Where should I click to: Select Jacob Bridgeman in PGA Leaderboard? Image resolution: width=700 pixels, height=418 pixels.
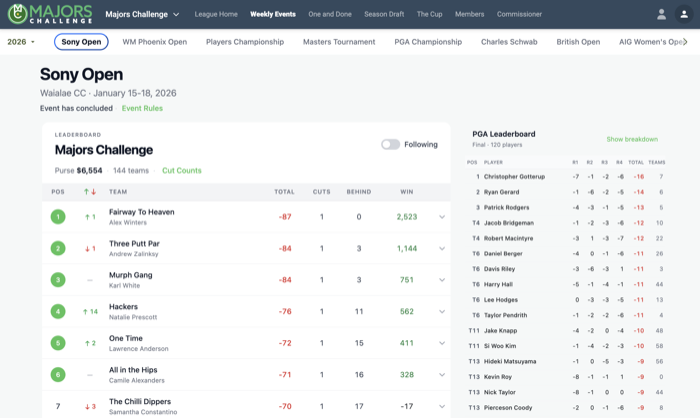(x=508, y=223)
